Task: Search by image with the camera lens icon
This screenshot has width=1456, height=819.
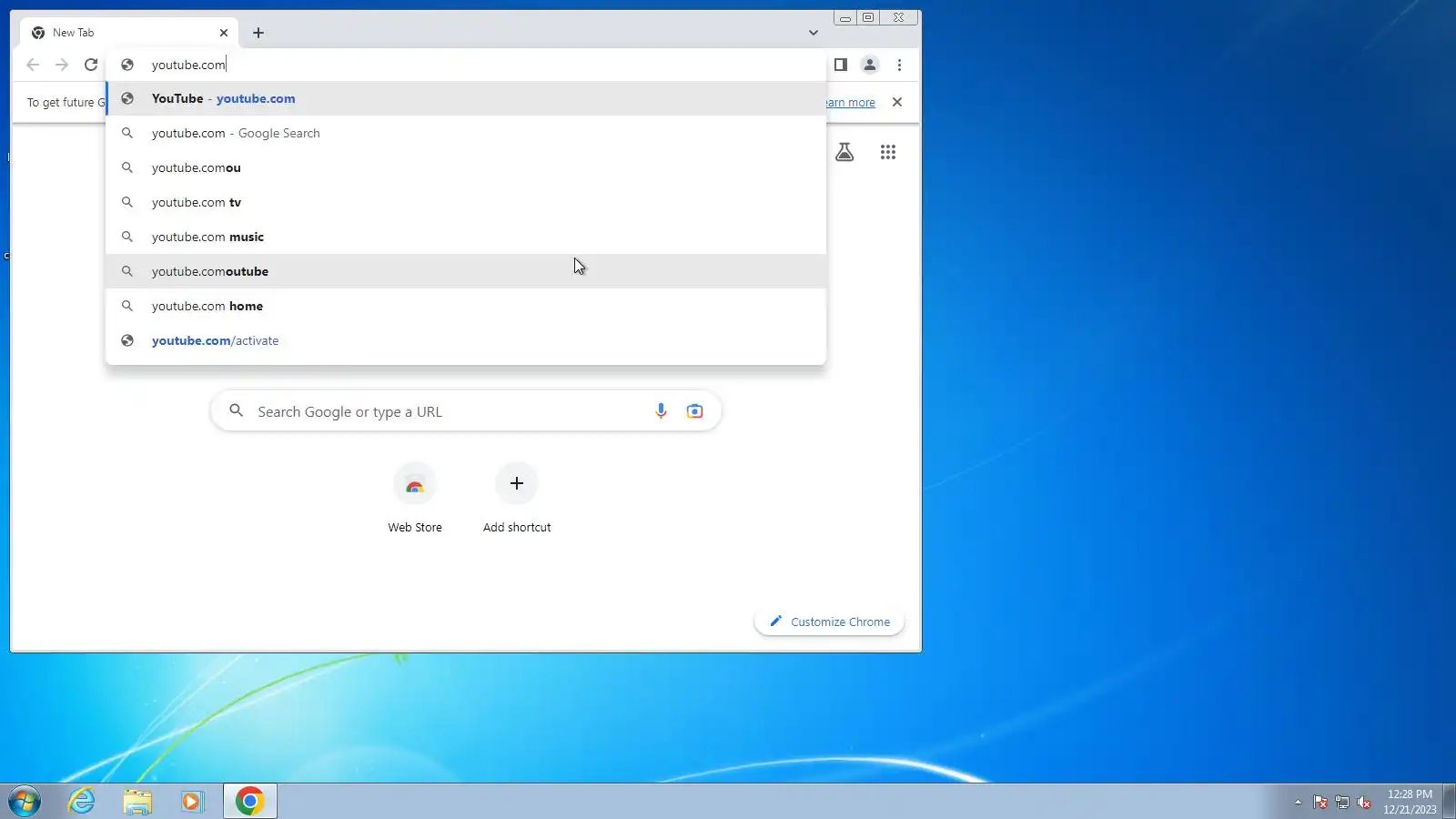Action: click(694, 411)
